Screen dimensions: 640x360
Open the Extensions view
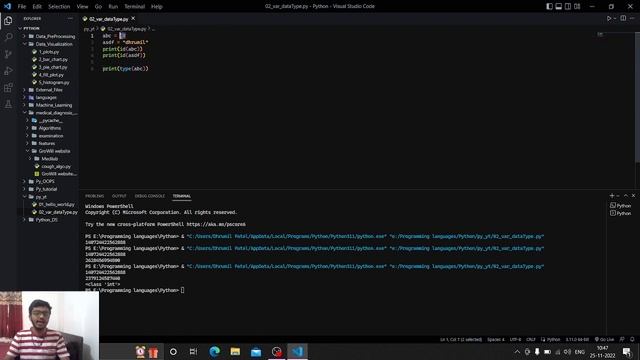click(8, 87)
